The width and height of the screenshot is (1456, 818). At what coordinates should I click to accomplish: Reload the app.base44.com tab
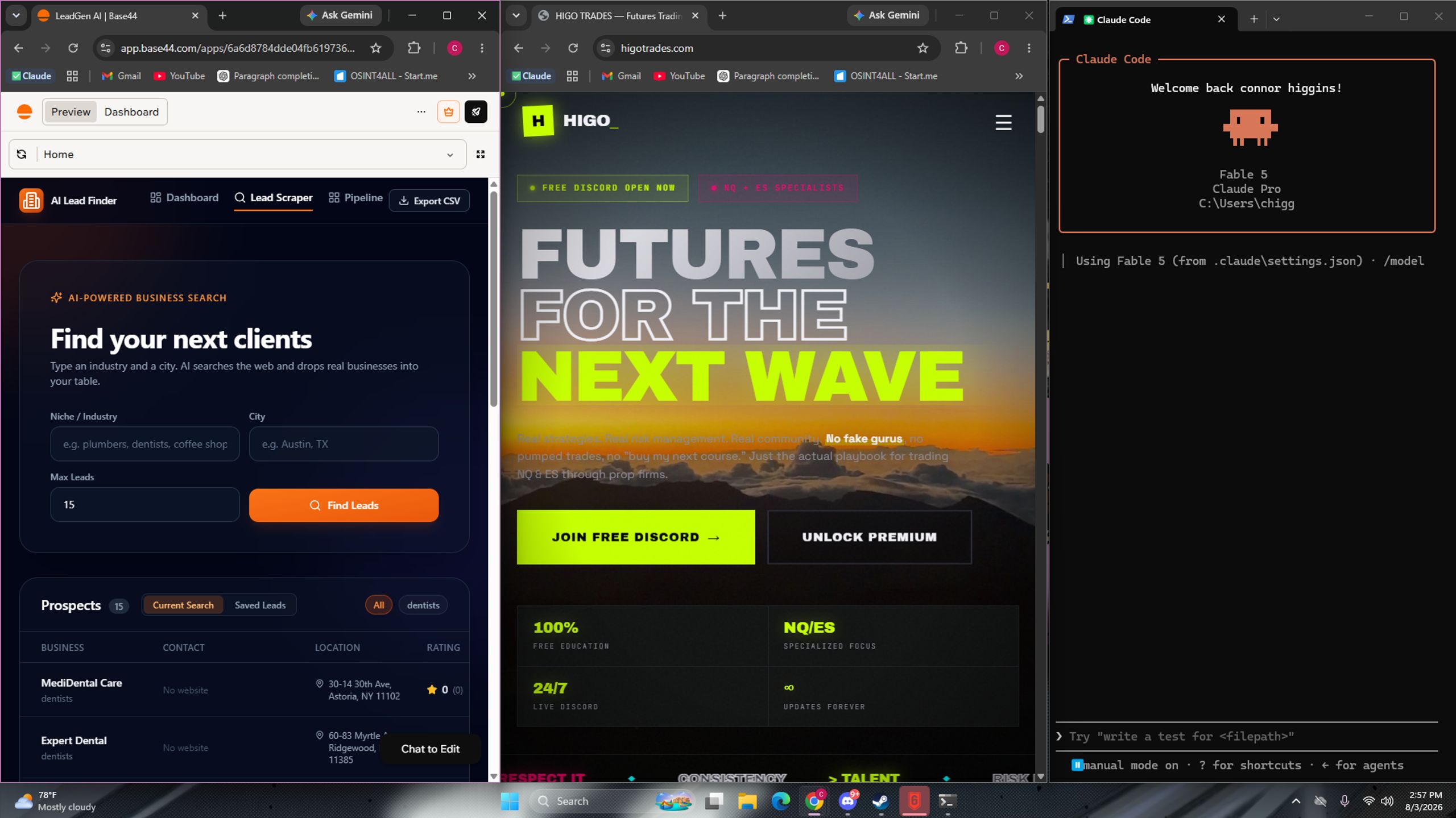pos(73,48)
